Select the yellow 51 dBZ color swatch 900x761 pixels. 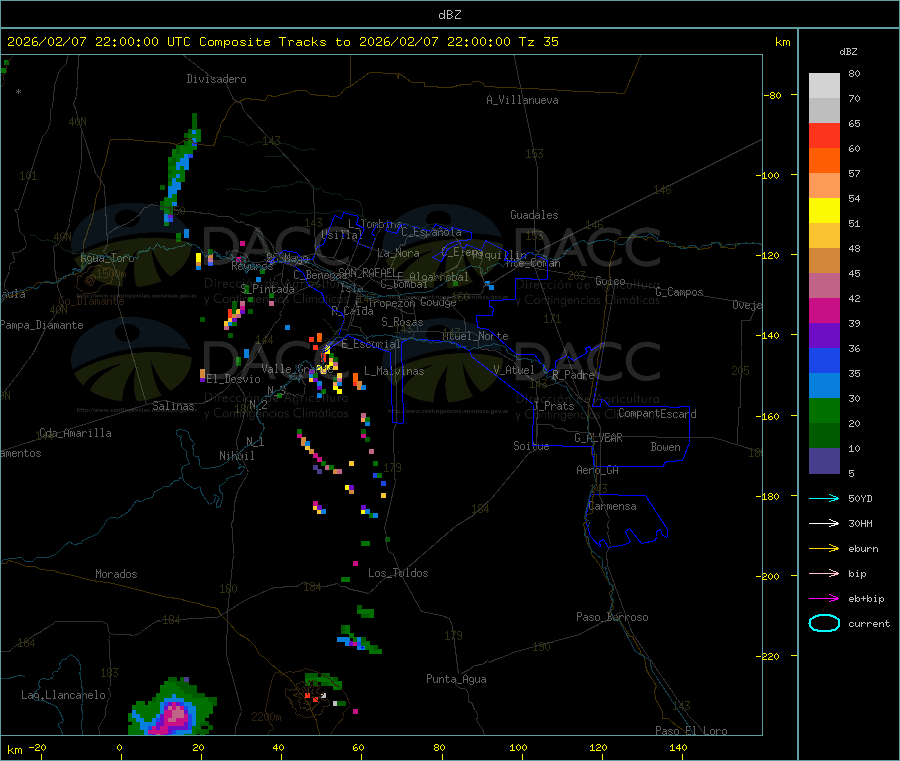824,211
